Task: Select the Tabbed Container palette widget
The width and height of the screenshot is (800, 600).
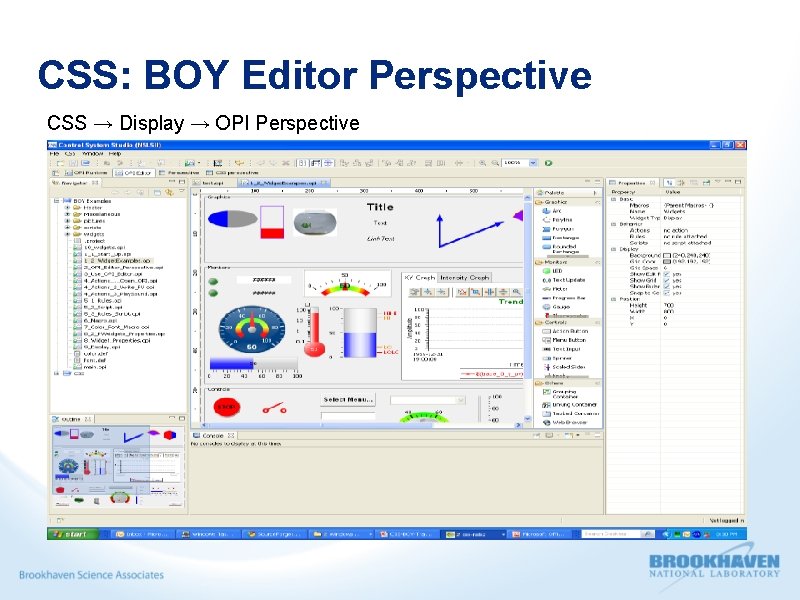Action: coord(570,414)
